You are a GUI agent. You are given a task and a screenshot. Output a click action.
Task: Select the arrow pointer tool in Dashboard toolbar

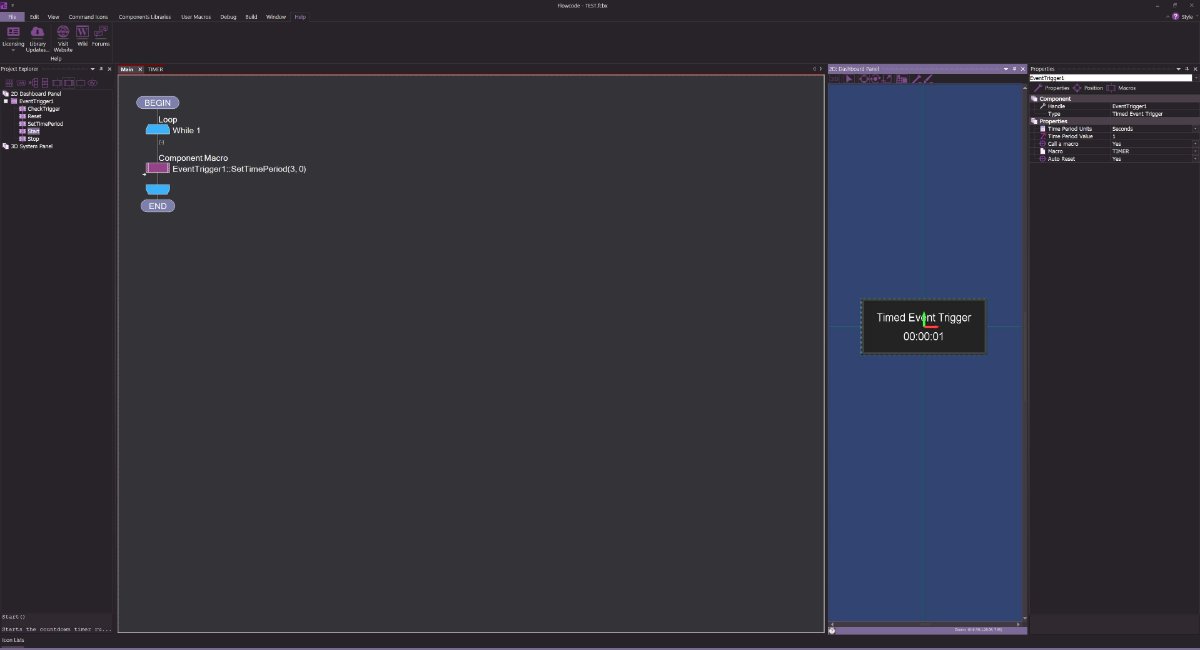point(850,79)
